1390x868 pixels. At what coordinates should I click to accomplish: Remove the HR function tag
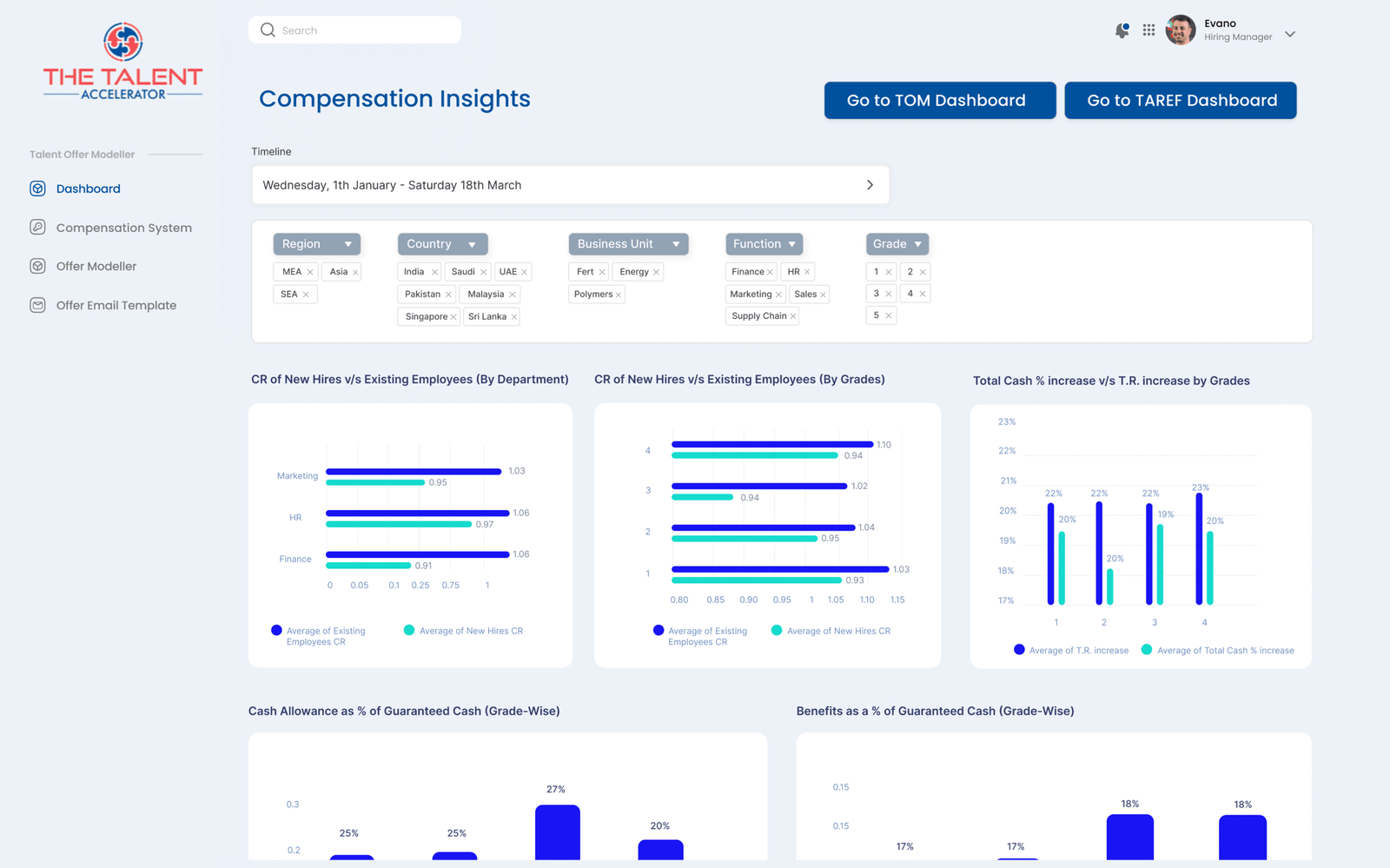click(807, 272)
